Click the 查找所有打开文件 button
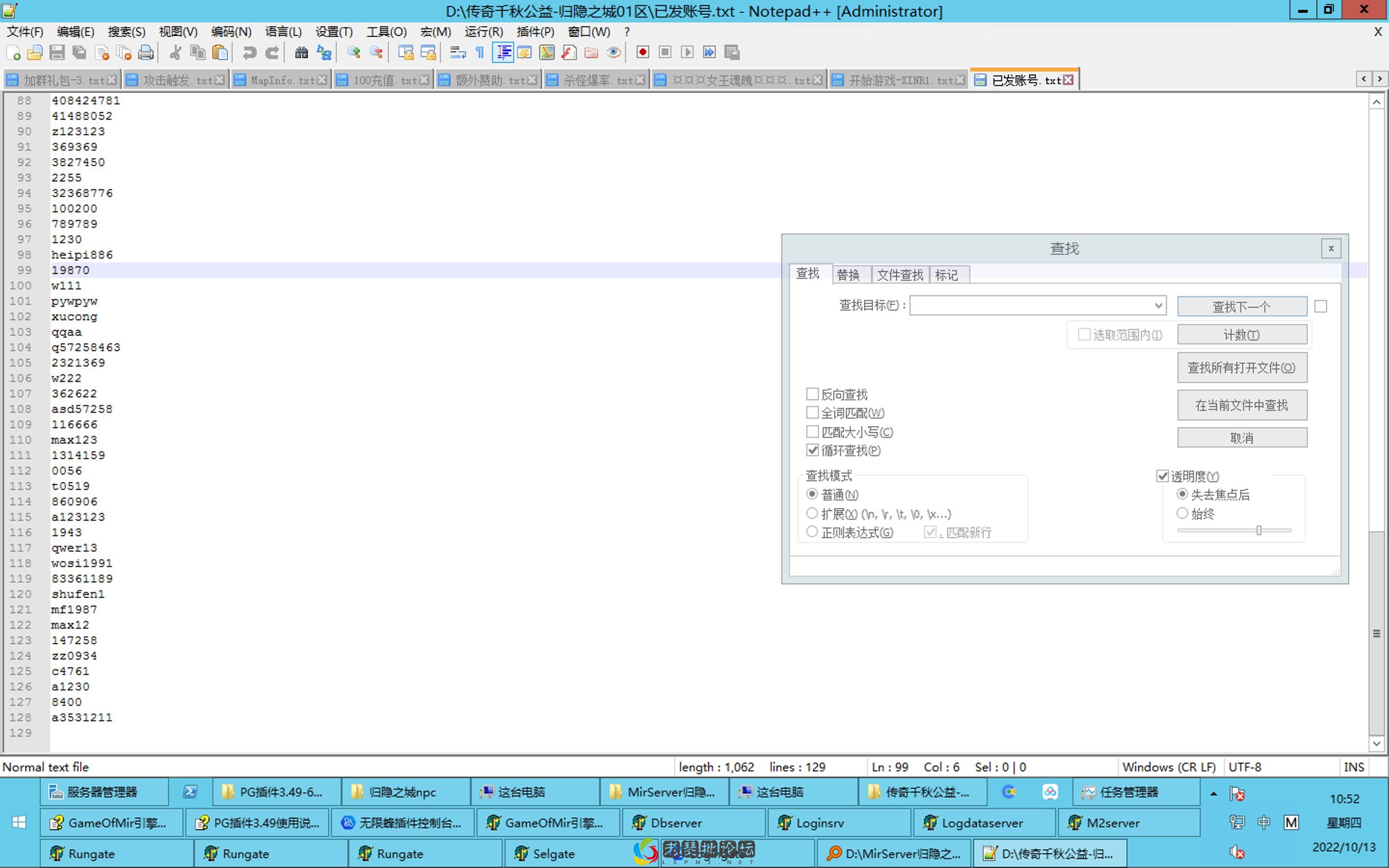Screen dimensions: 1389x868 tap(1242, 367)
